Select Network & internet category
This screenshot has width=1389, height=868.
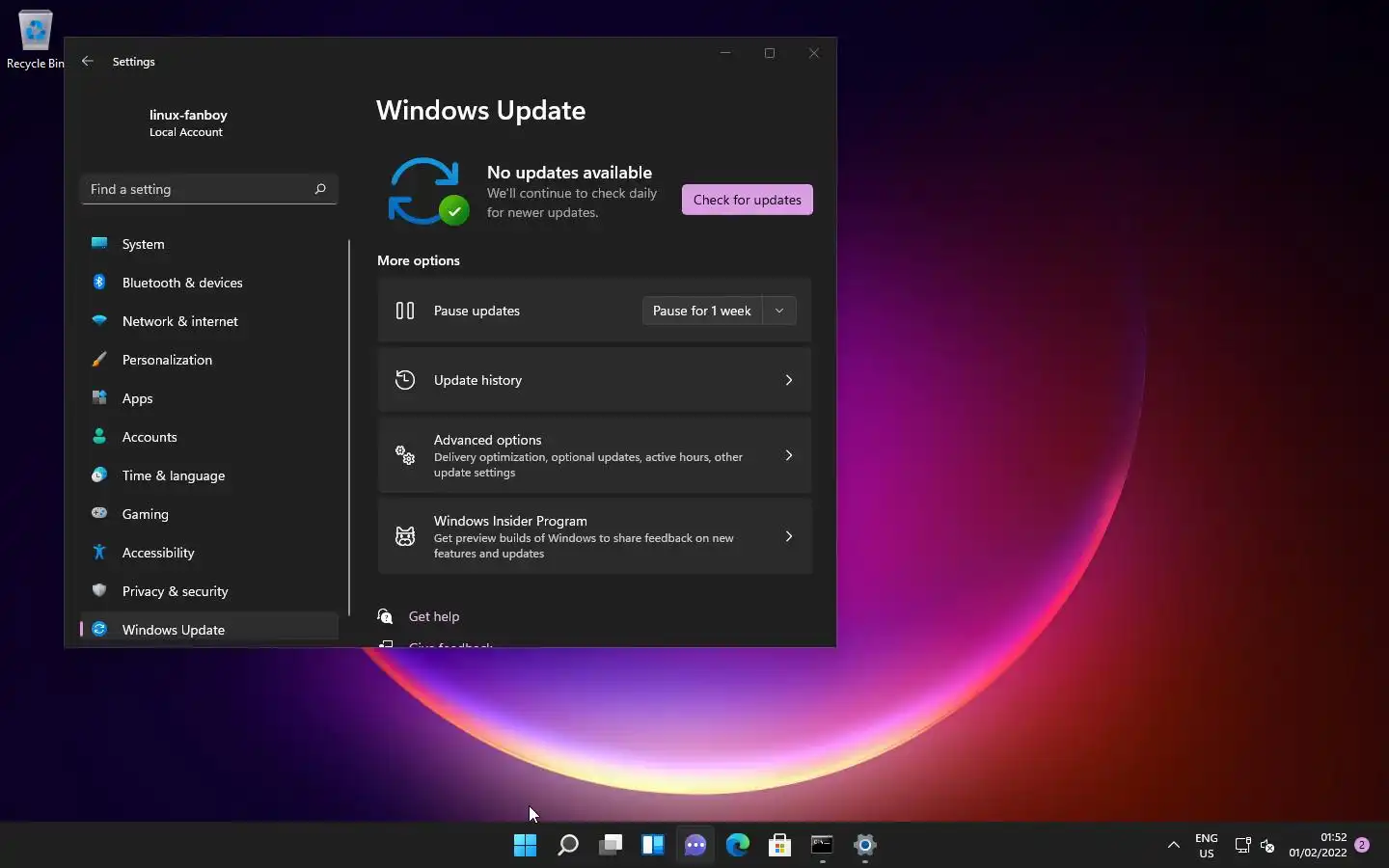[x=209, y=321]
